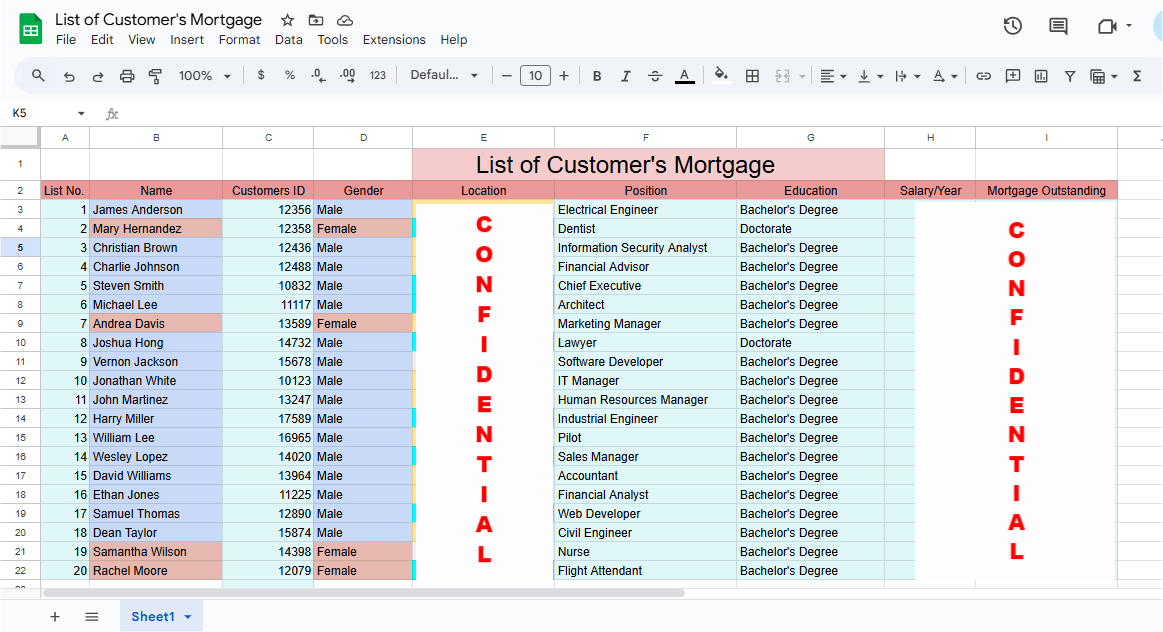Decrease decimal places
Viewport: 1163px width, 632px height.
318,75
